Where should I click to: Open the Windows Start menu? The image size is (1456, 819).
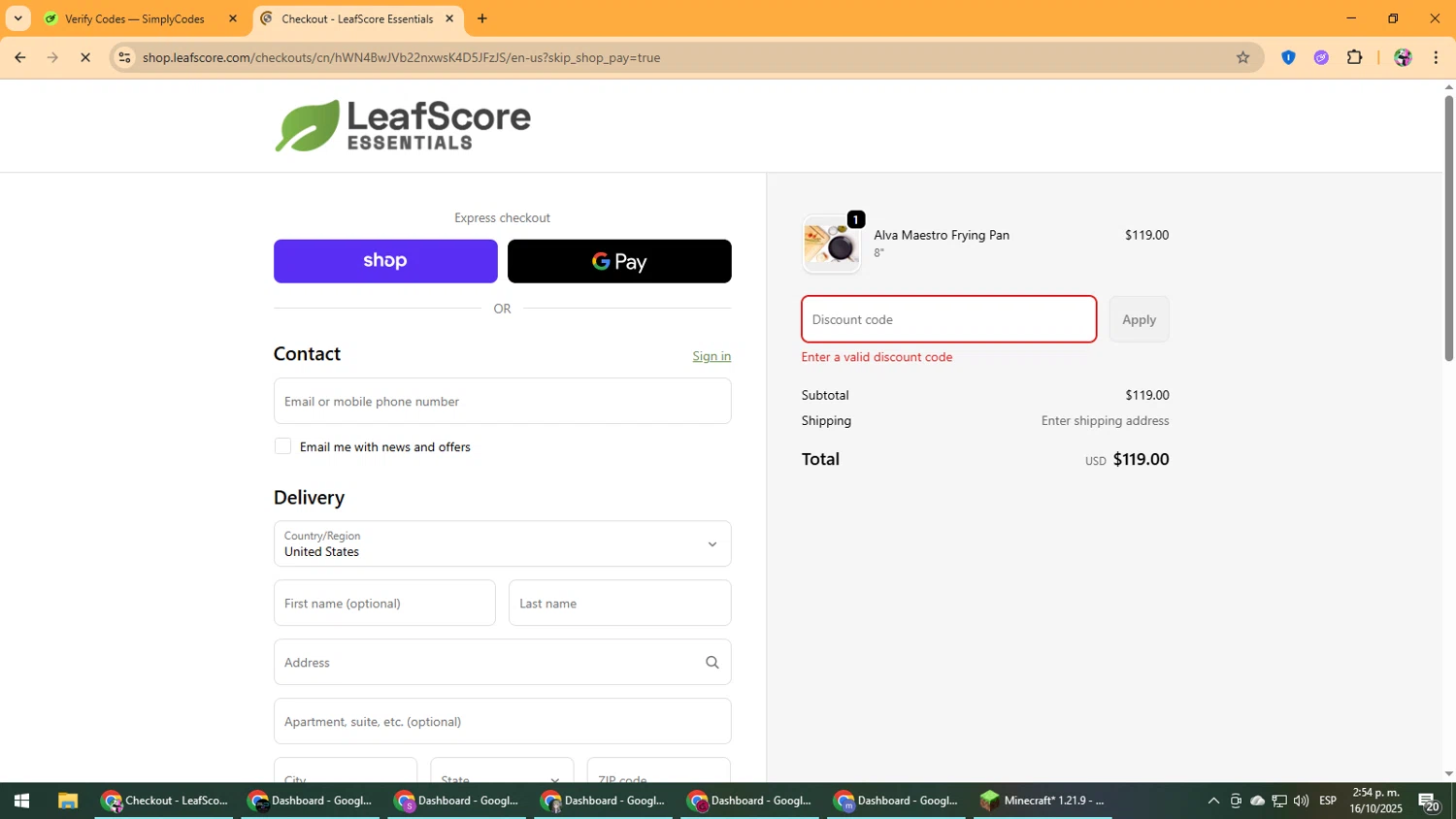click(x=21, y=801)
